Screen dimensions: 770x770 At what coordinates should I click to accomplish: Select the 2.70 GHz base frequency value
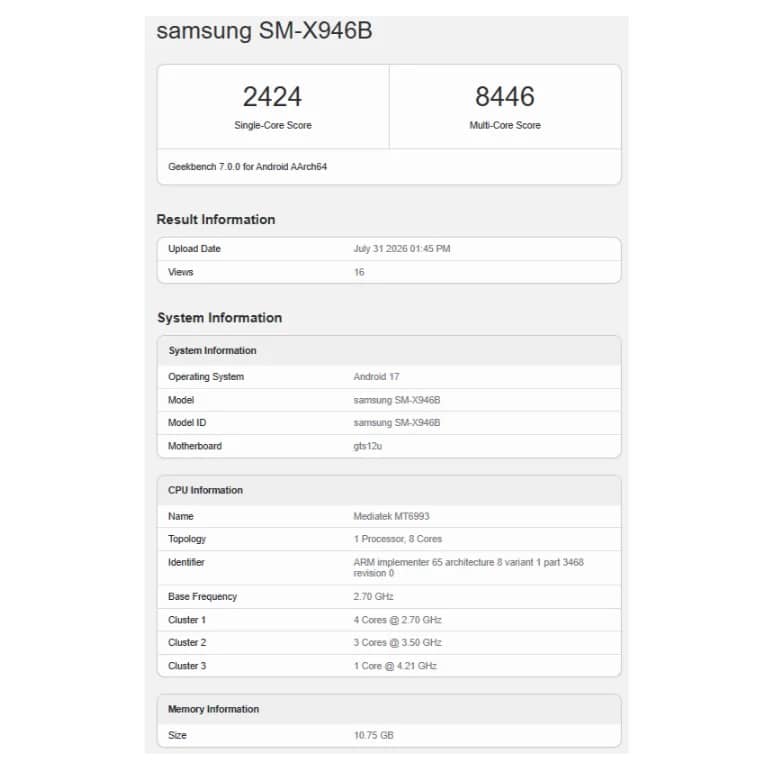click(x=373, y=597)
